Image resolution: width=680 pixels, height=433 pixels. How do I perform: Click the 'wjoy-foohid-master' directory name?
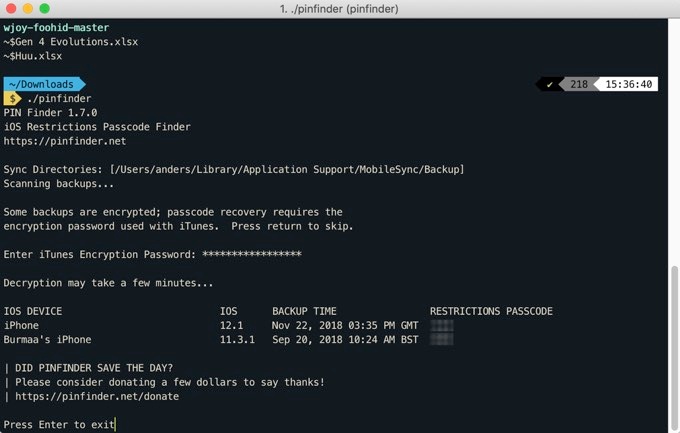coord(57,28)
